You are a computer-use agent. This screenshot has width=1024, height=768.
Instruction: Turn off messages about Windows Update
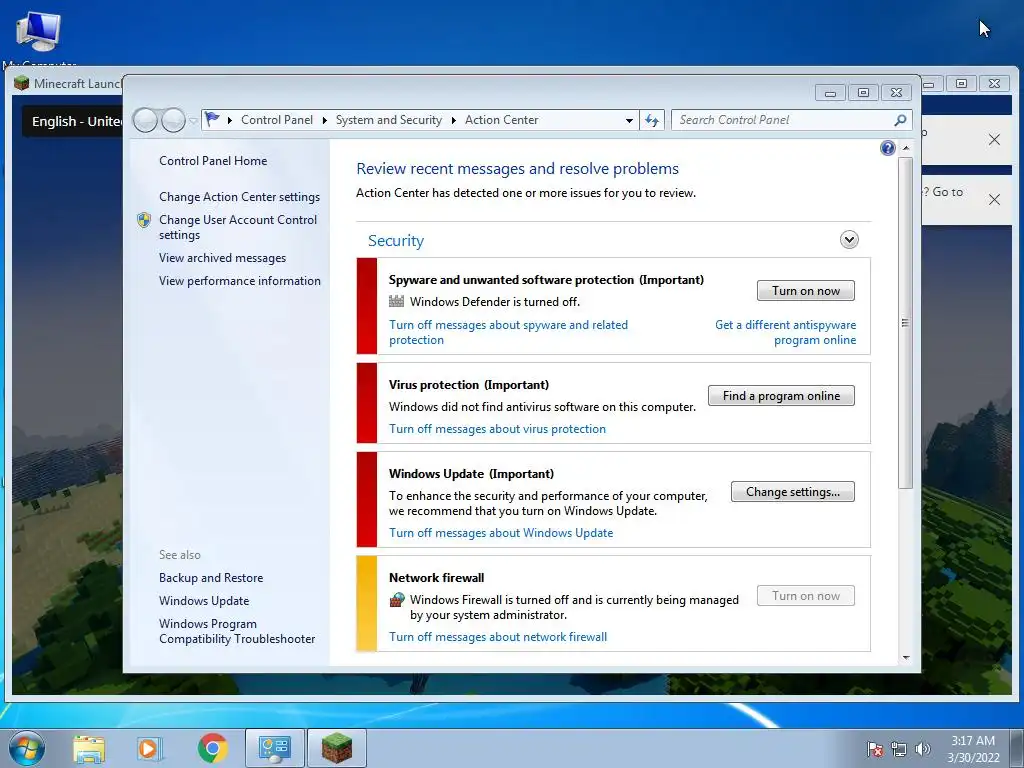[x=501, y=533]
